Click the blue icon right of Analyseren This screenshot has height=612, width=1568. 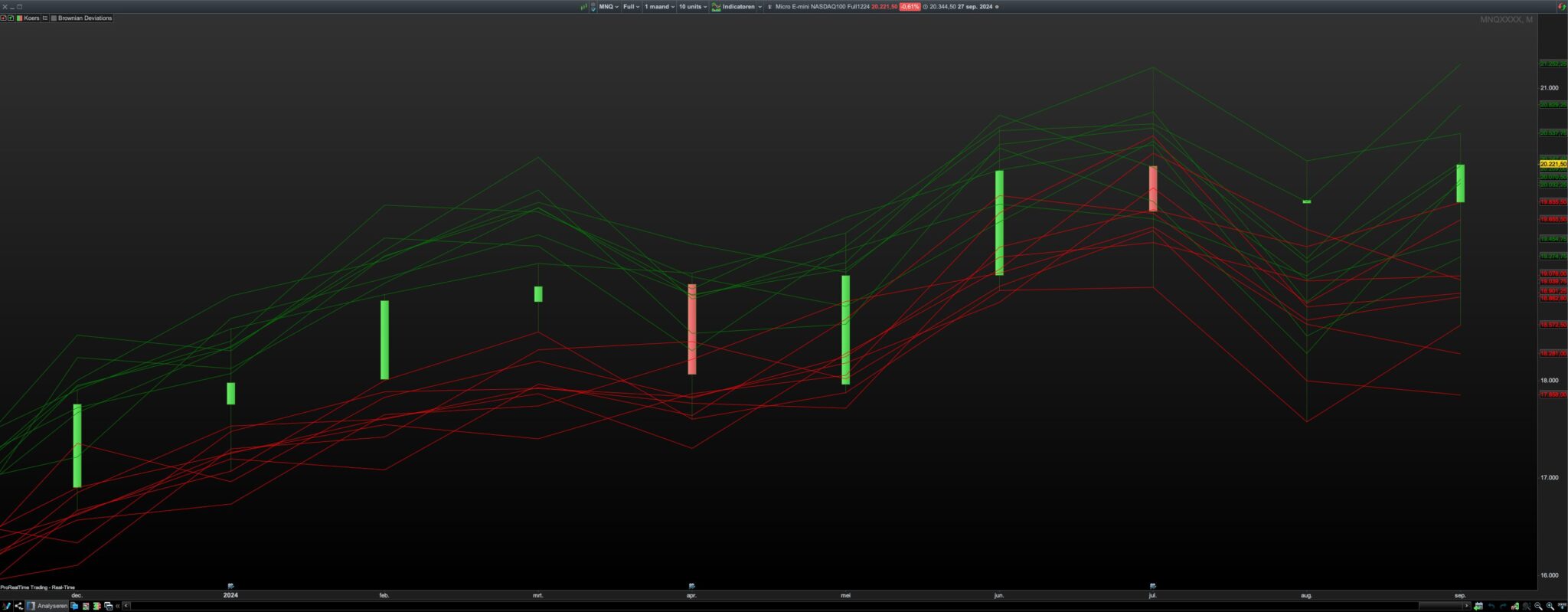[74, 606]
